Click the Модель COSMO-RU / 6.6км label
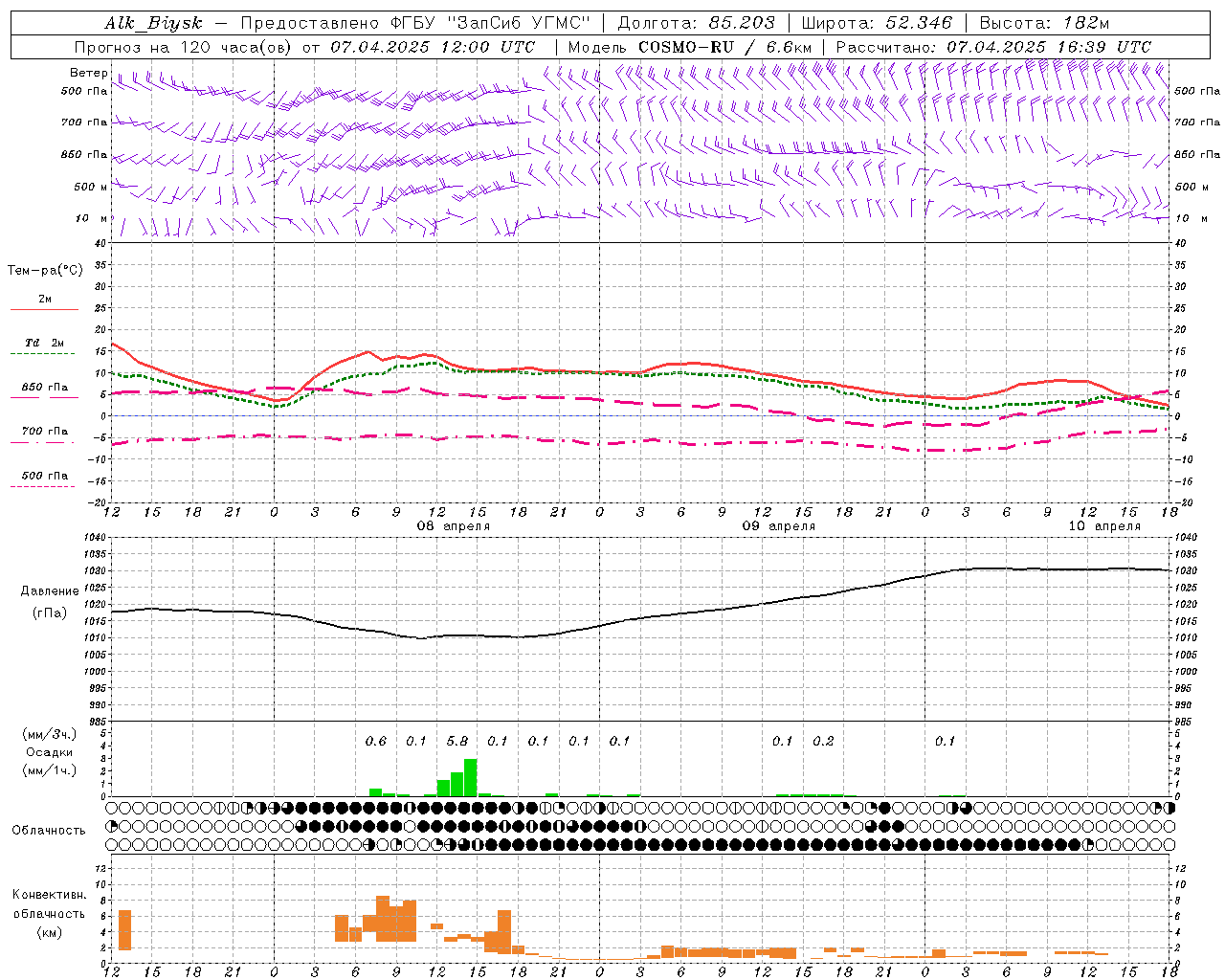Screen dimensions: 1225x980 pos(690,47)
